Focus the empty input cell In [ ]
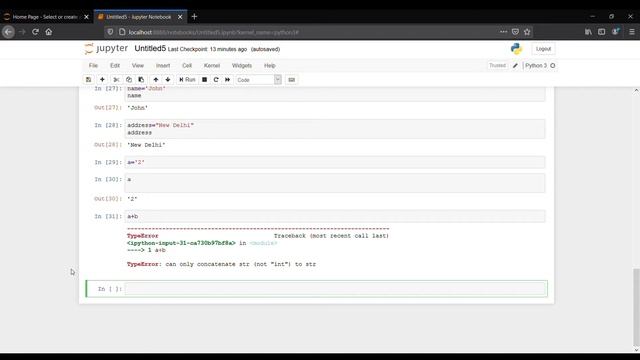The image size is (640, 360). click(335, 289)
